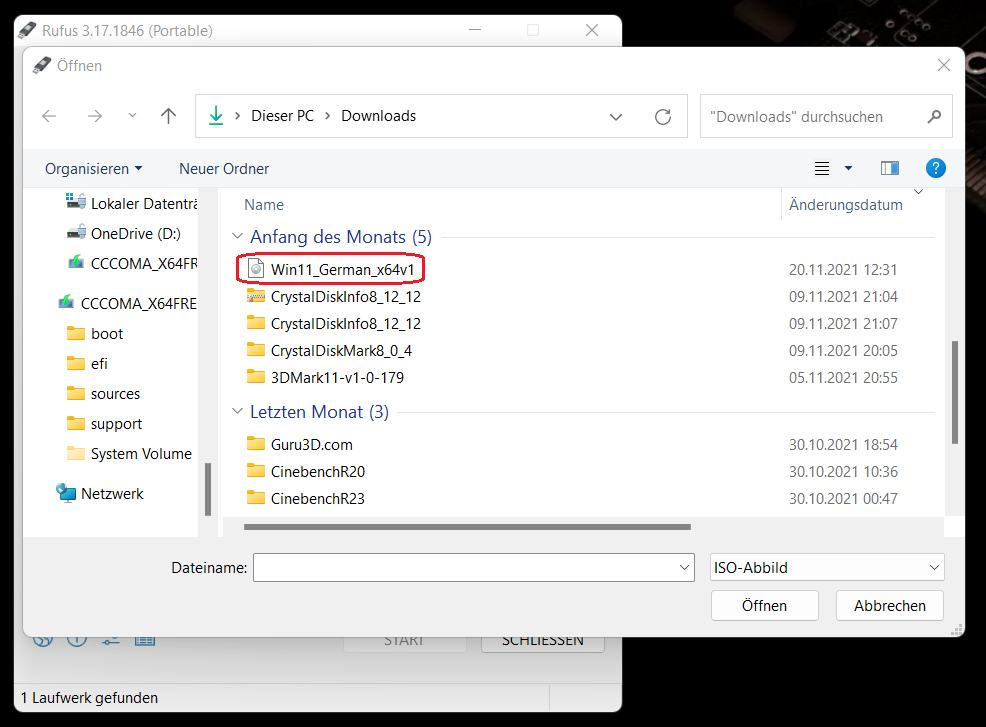This screenshot has width=986, height=727.
Task: Click the green Downloads arrow icon
Action: (216, 116)
